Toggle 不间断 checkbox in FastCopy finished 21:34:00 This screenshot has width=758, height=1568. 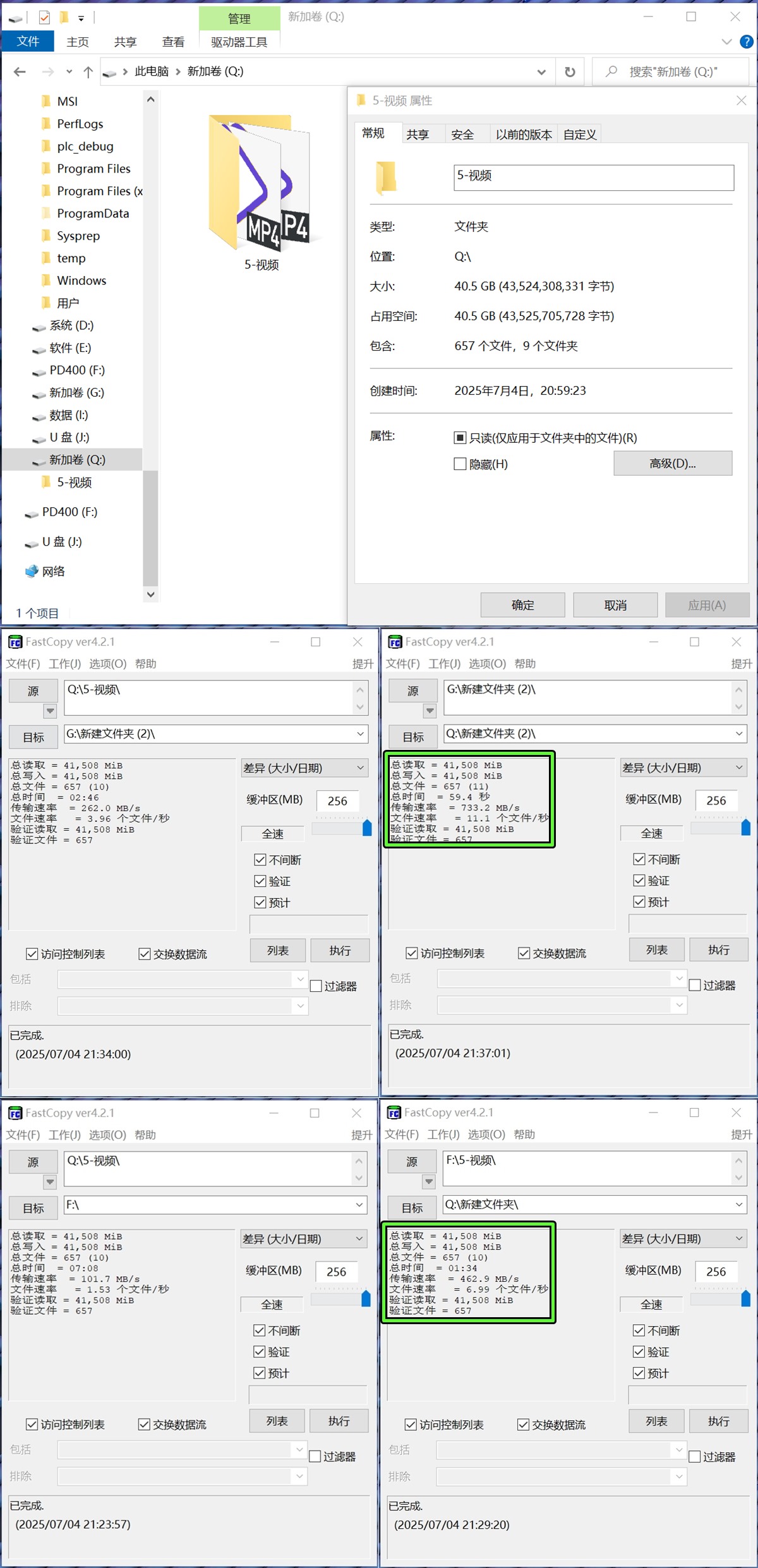click(260, 860)
